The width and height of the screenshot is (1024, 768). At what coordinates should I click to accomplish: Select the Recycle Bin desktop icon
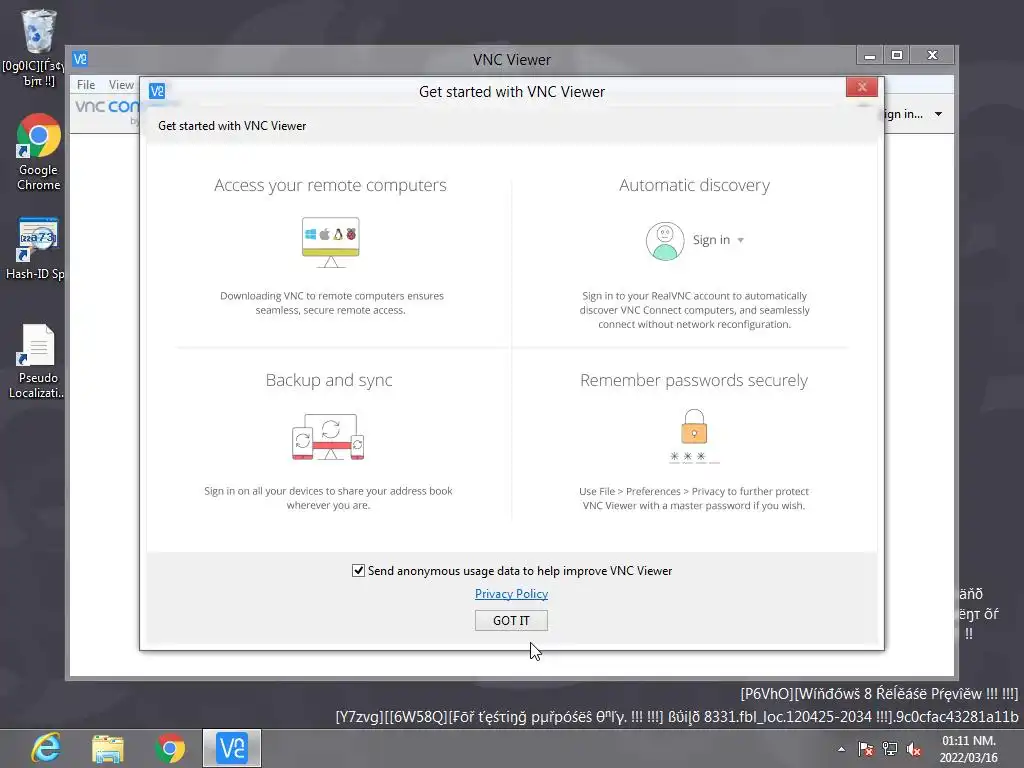[x=38, y=48]
